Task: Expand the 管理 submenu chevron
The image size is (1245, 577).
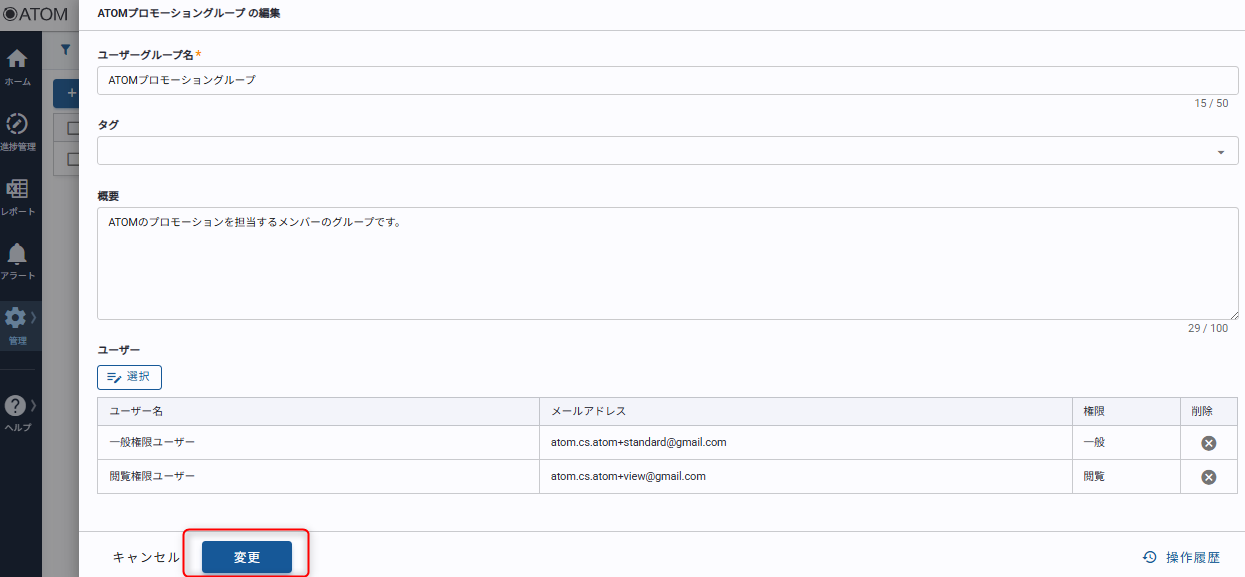Action: (x=34, y=317)
